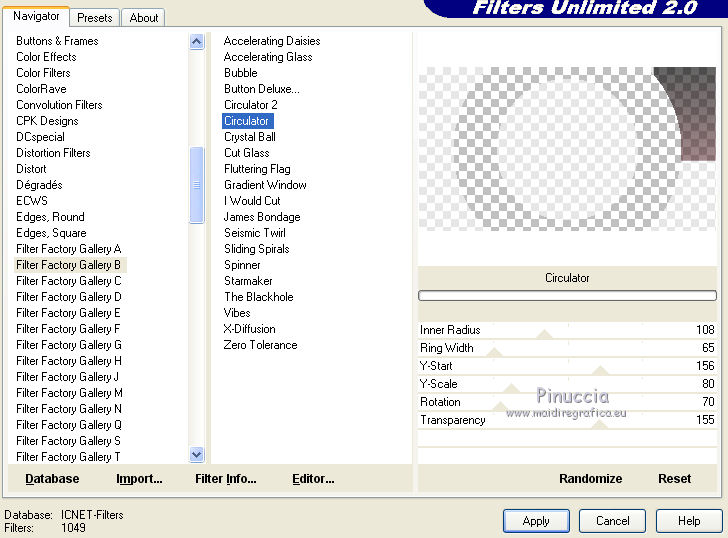Viewport: 728px width, 538px height.
Task: Click the category list scroll up arrow
Action: [x=197, y=42]
